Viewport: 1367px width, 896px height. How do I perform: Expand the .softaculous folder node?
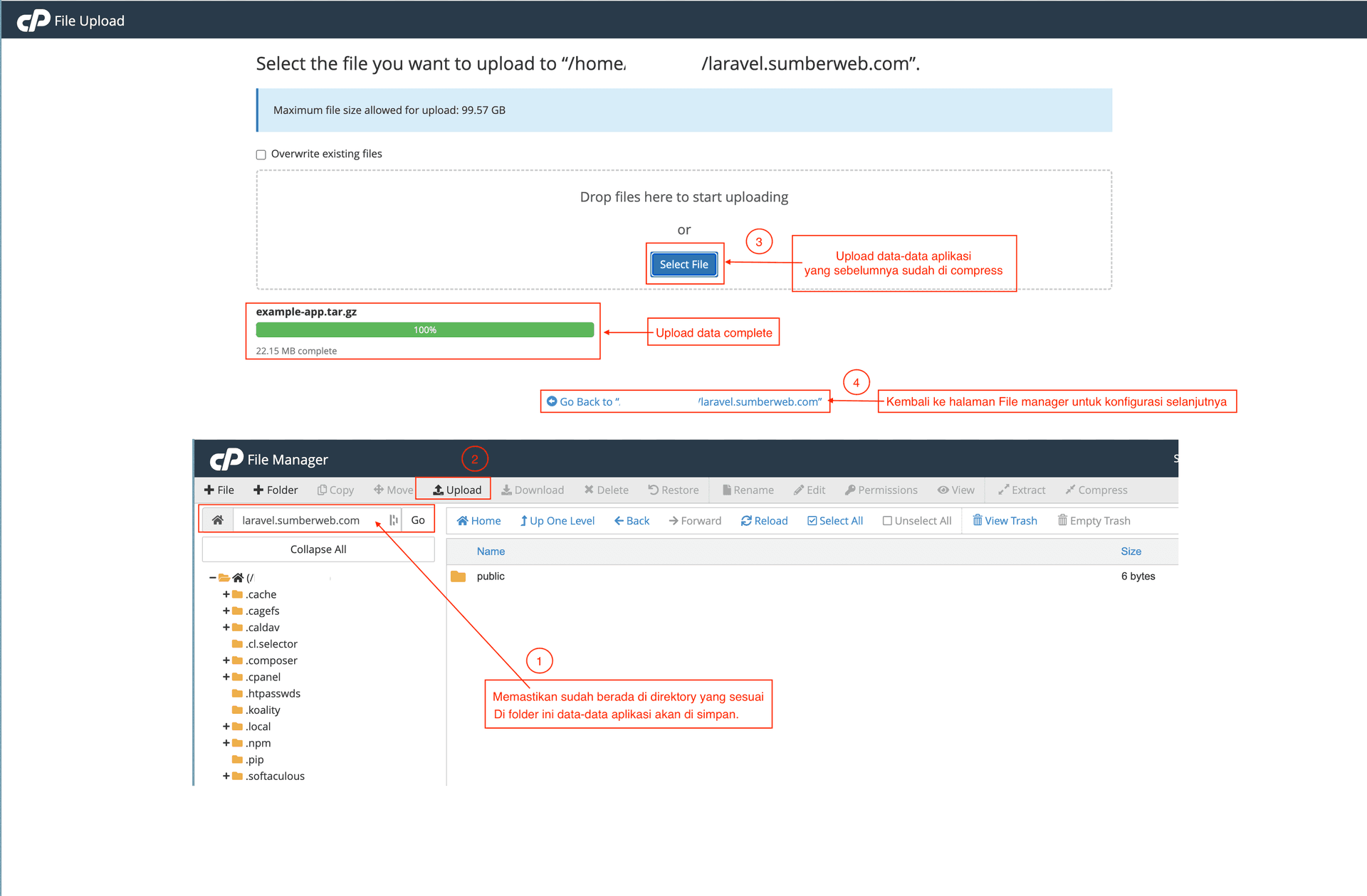(x=226, y=776)
